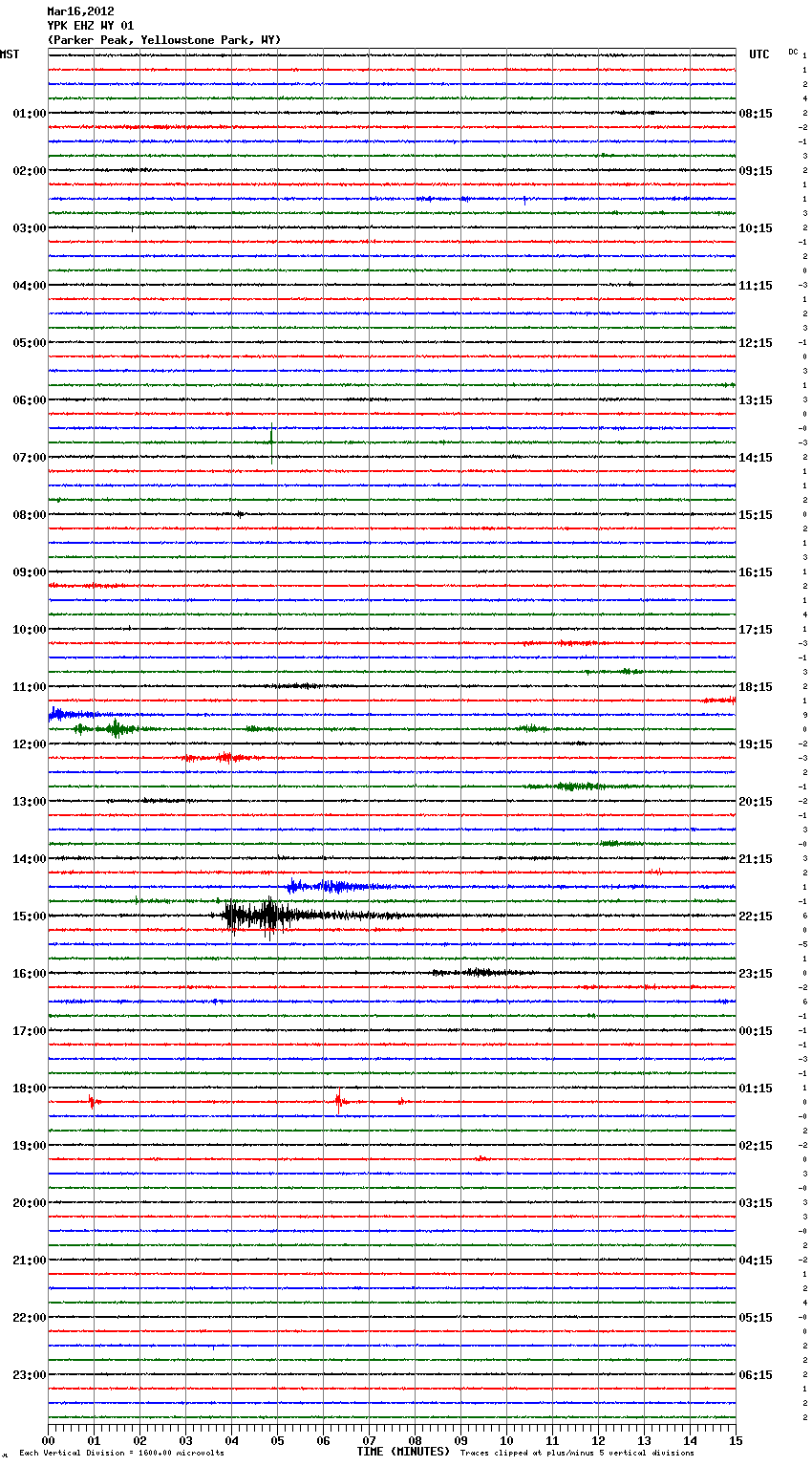Select the 11:00 MST row label
The image size is (812, 1466).
(x=30, y=687)
